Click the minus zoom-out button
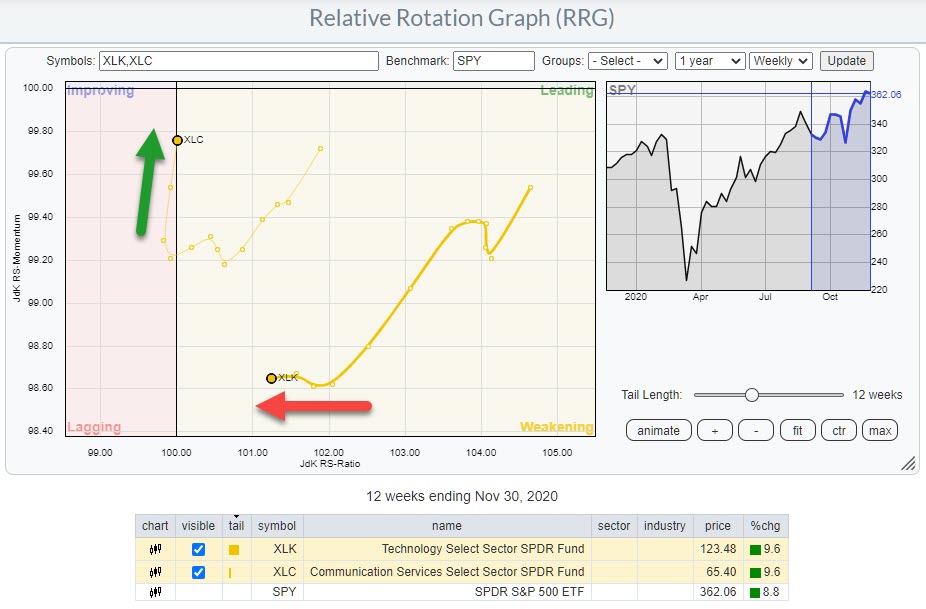926x609 pixels. click(756, 431)
